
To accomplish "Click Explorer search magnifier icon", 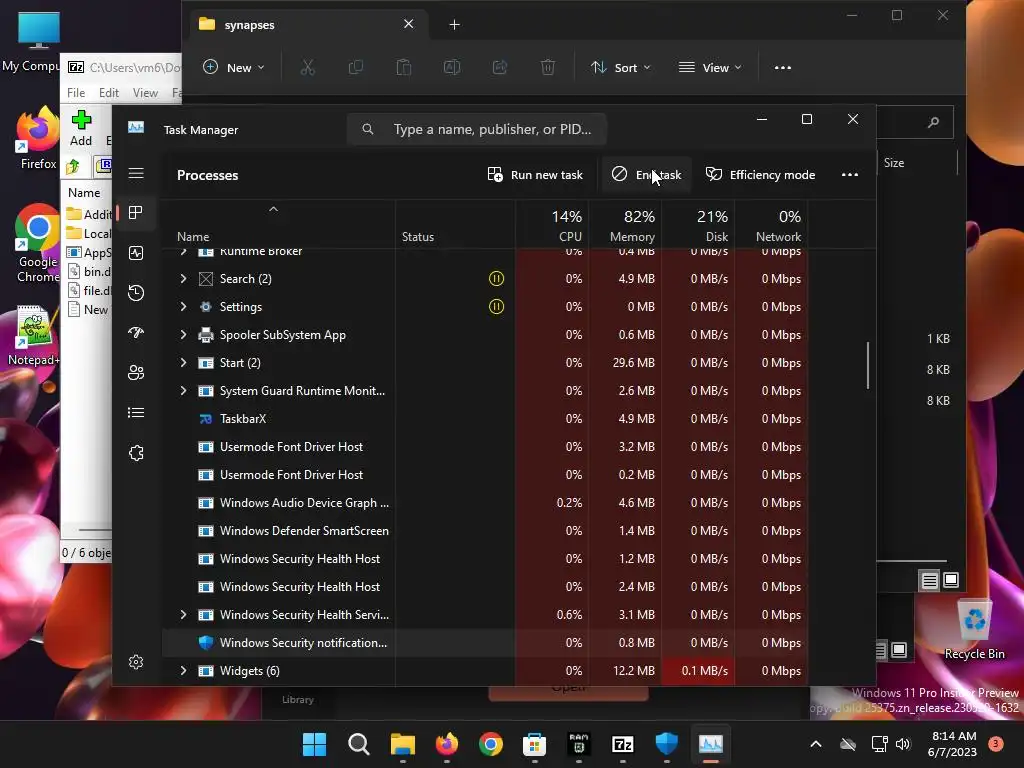I will [934, 122].
